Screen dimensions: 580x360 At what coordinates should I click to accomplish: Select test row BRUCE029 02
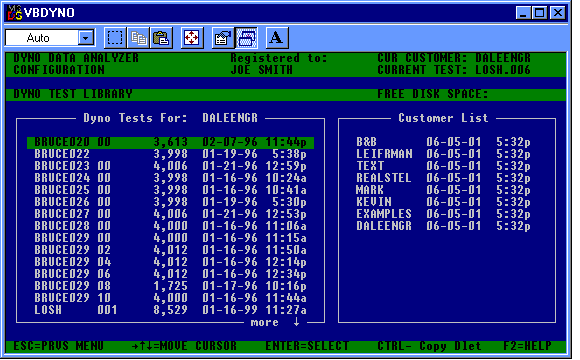pos(171,250)
